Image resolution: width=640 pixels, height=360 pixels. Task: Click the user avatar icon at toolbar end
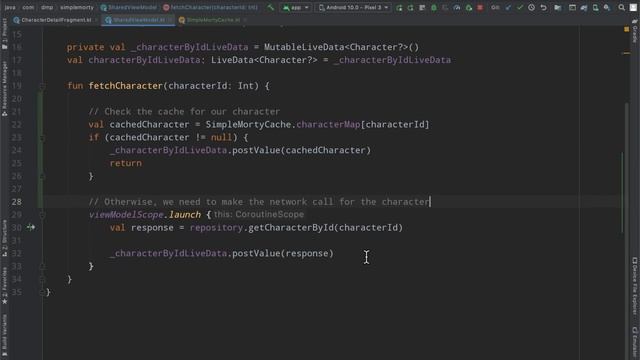[633, 7]
